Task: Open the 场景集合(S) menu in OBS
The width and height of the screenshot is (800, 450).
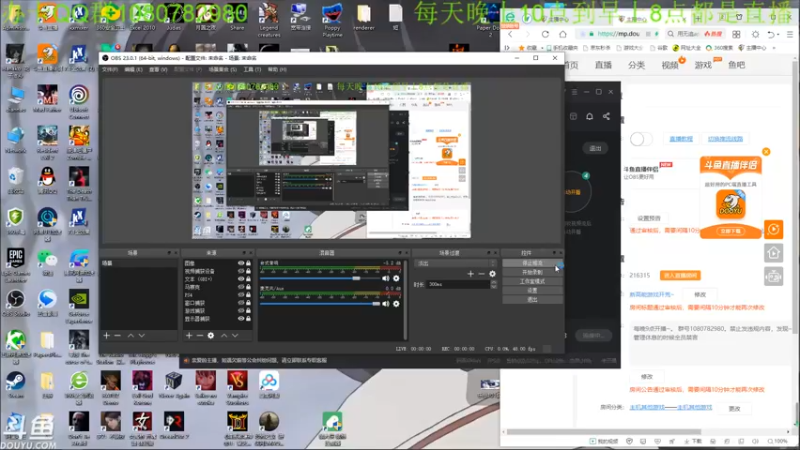Action: pyautogui.click(x=222, y=69)
